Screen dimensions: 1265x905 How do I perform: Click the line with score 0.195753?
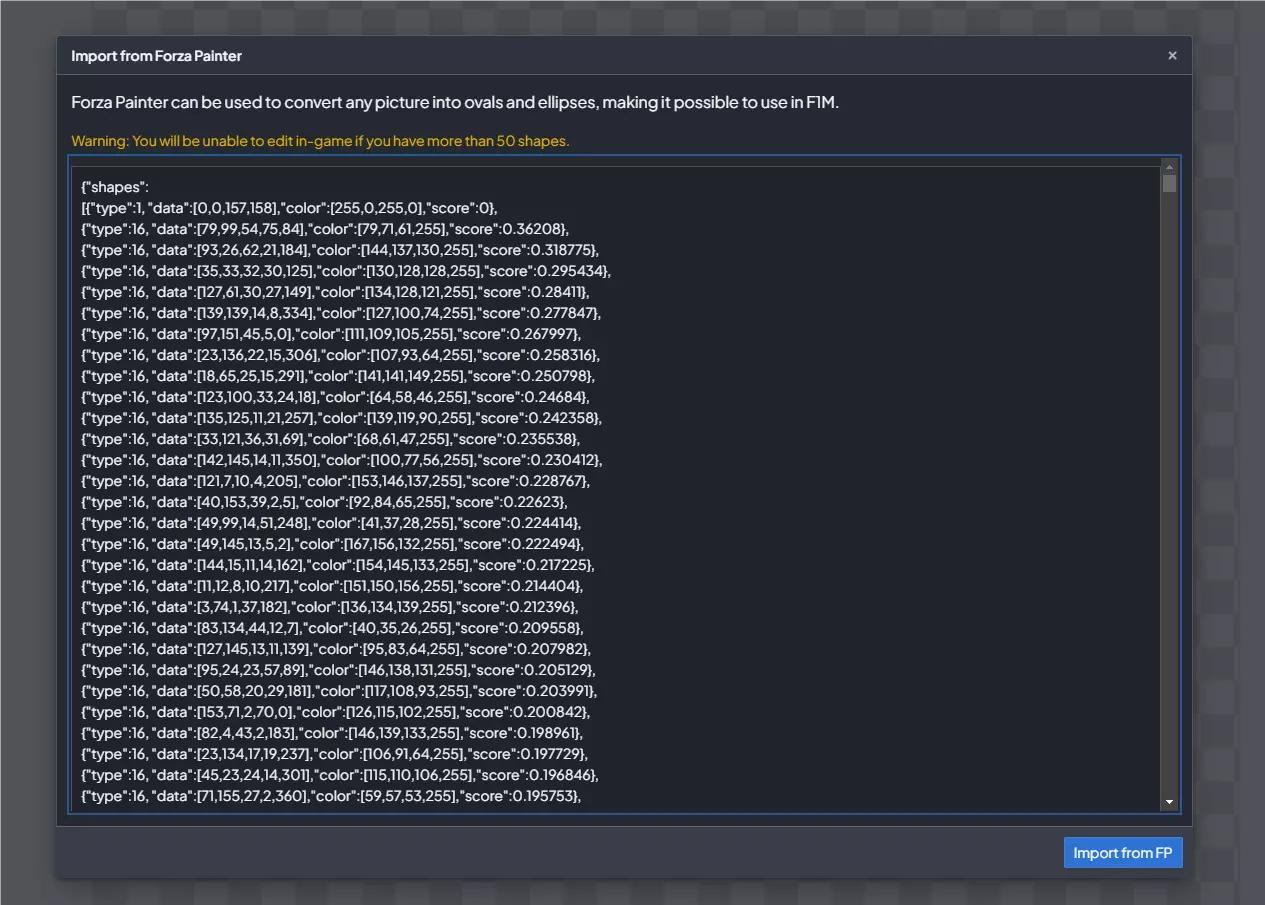(332, 796)
